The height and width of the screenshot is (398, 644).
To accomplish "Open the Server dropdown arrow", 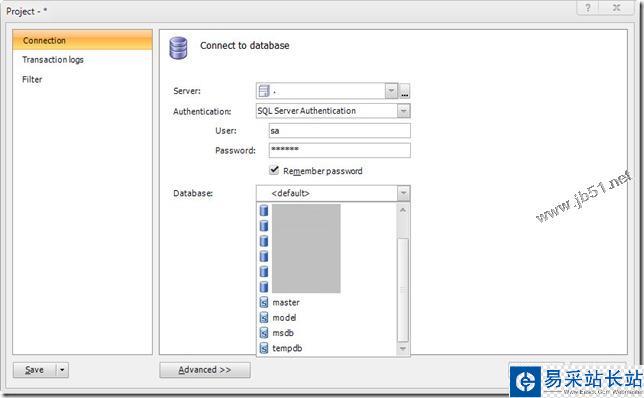I will [x=391, y=91].
